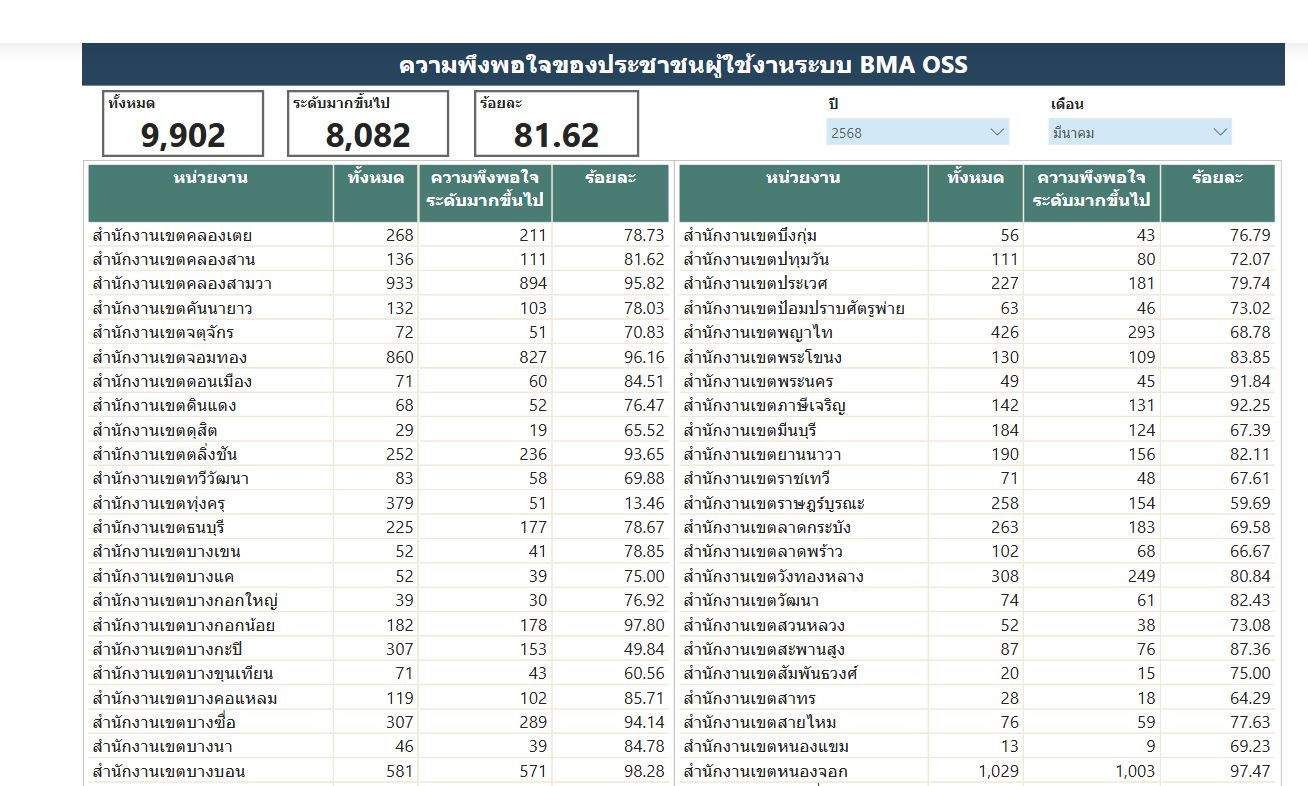Select row สำนักงานเขตคลองสามวา
1308x786 pixels.
[378, 284]
